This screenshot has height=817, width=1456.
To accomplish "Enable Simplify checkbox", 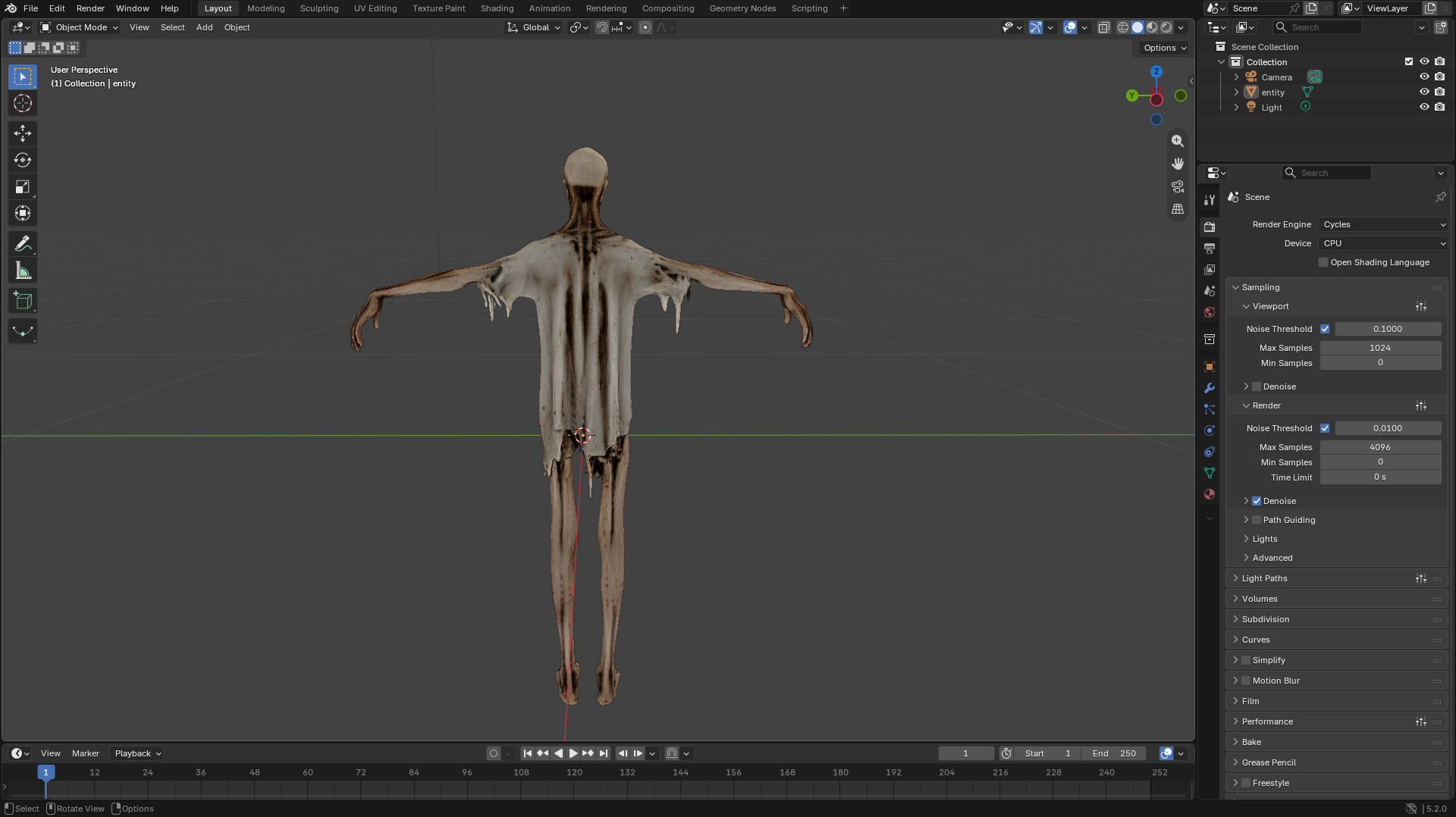I will pos(1246,660).
